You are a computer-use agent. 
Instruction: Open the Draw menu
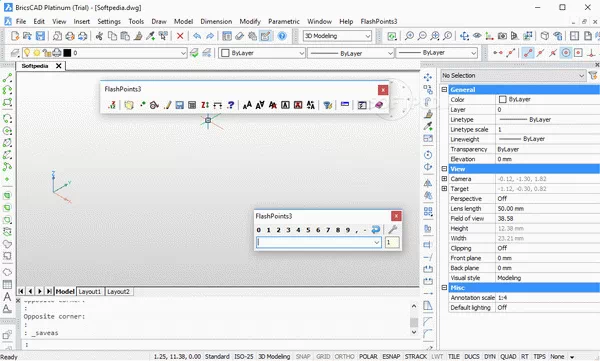[159, 21]
